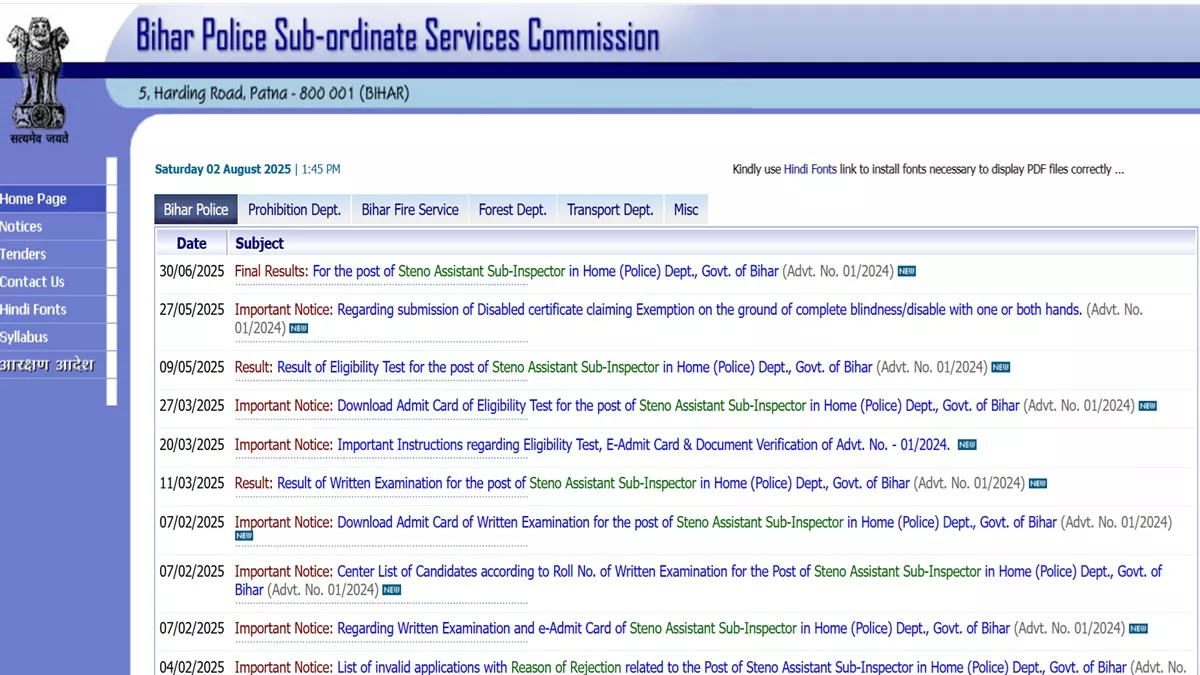Click date 30/06/2025 in table
Viewport: 1200px width, 675px height.
point(192,271)
